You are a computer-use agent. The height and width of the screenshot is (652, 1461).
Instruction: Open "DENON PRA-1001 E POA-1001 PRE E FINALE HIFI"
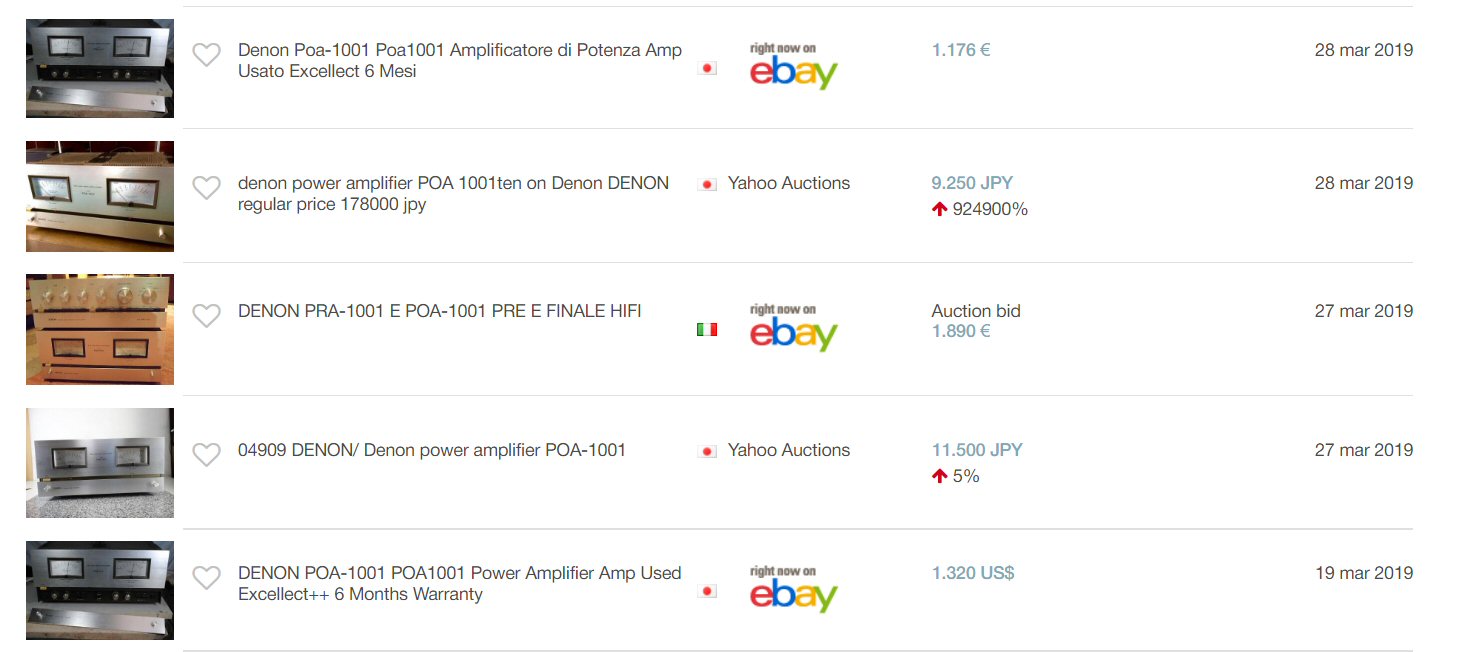(439, 311)
